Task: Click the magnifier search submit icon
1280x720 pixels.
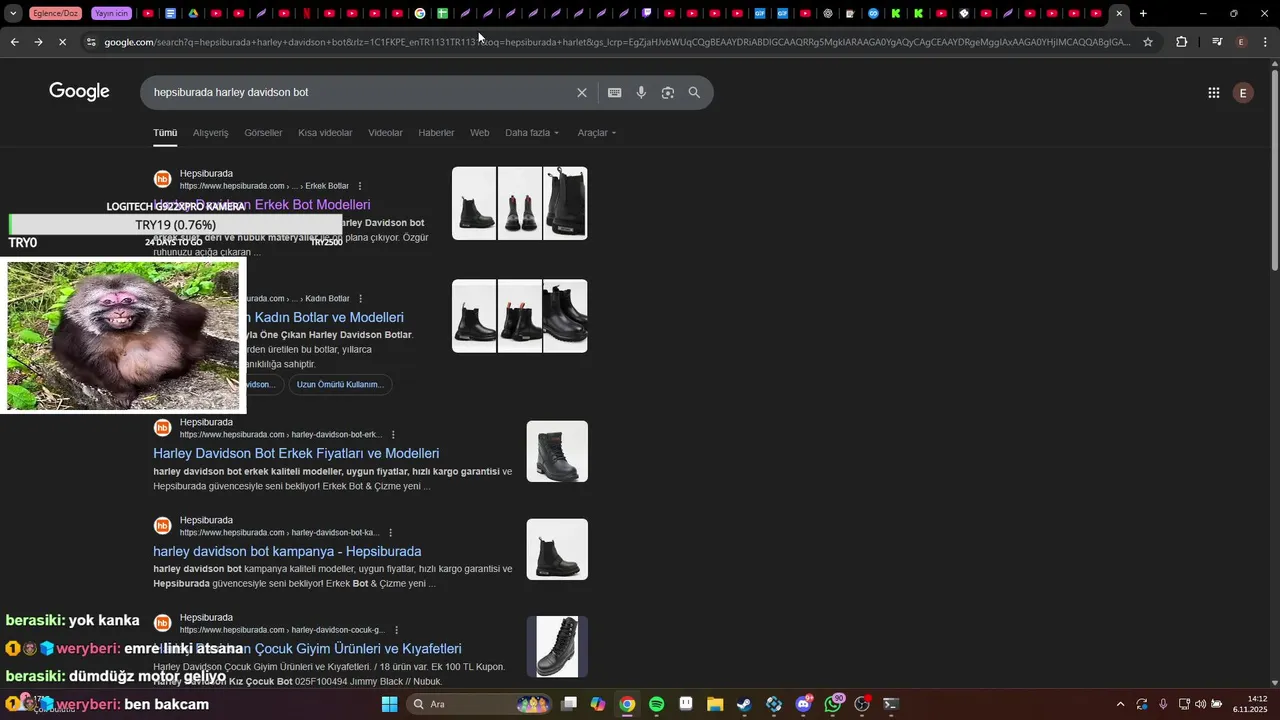Action: point(694,92)
